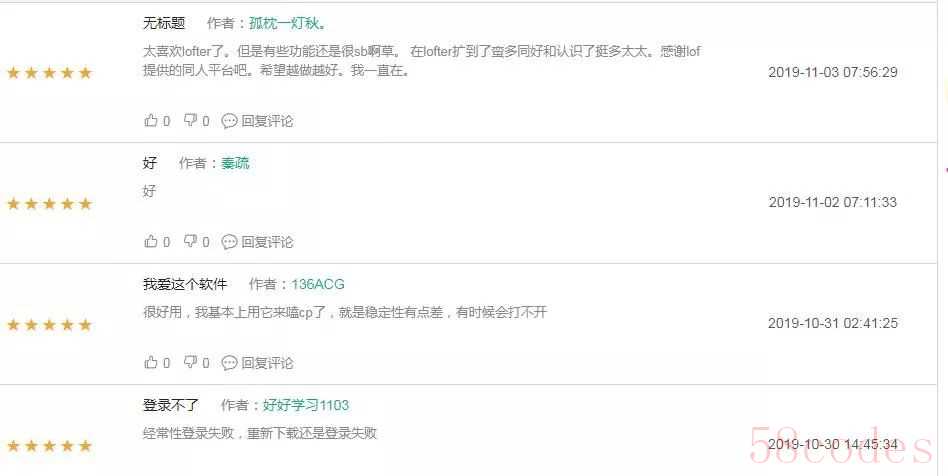Click 回复评论 under 秦疏's review
Screen dimensions: 948x476
pyautogui.click(x=267, y=242)
